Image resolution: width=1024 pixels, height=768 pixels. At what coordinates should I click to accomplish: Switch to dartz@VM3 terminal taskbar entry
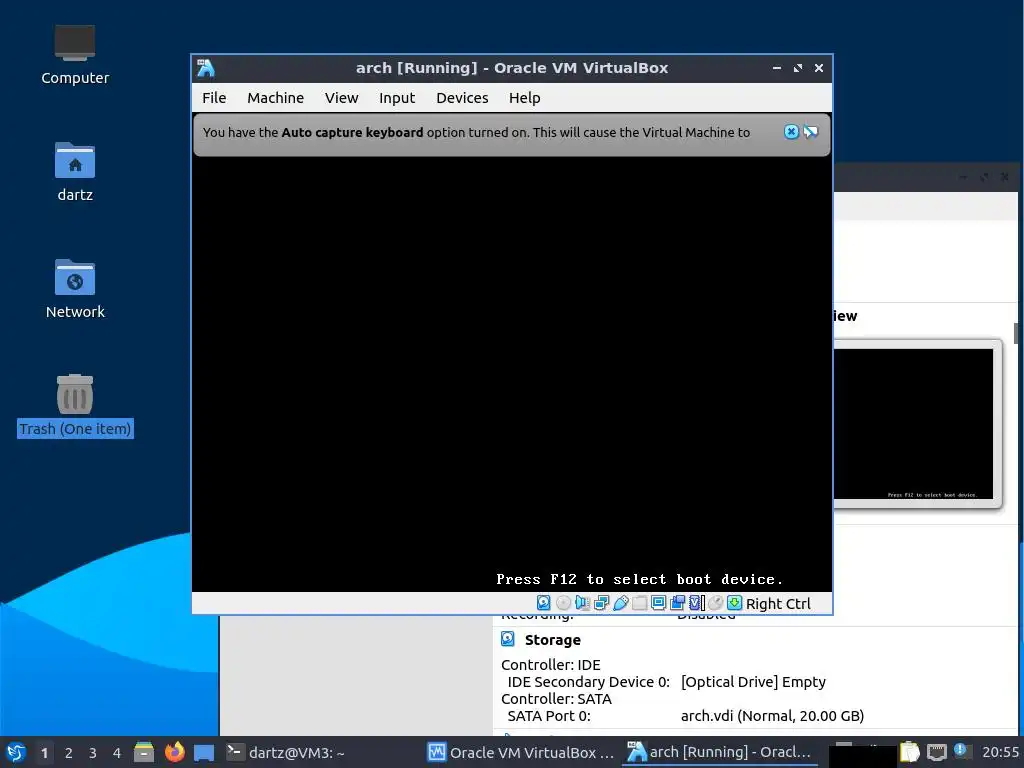click(285, 752)
